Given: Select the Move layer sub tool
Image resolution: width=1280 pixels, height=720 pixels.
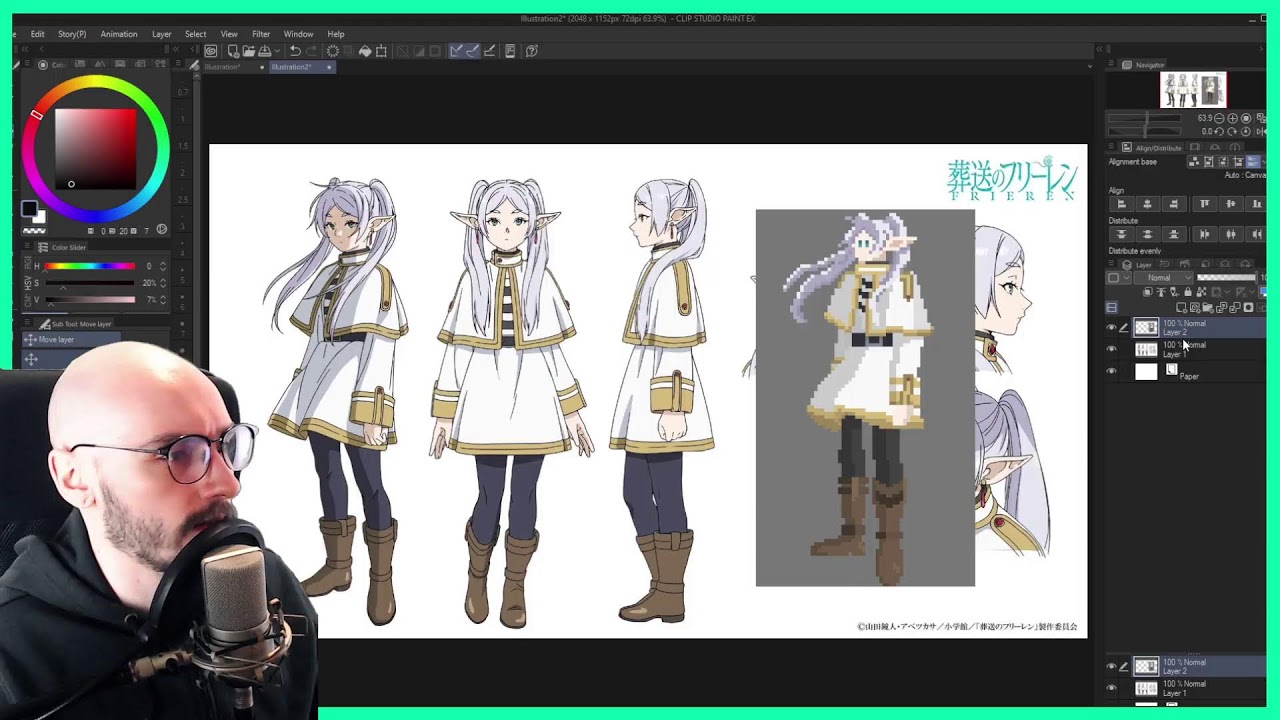Looking at the screenshot, I should (x=72, y=340).
